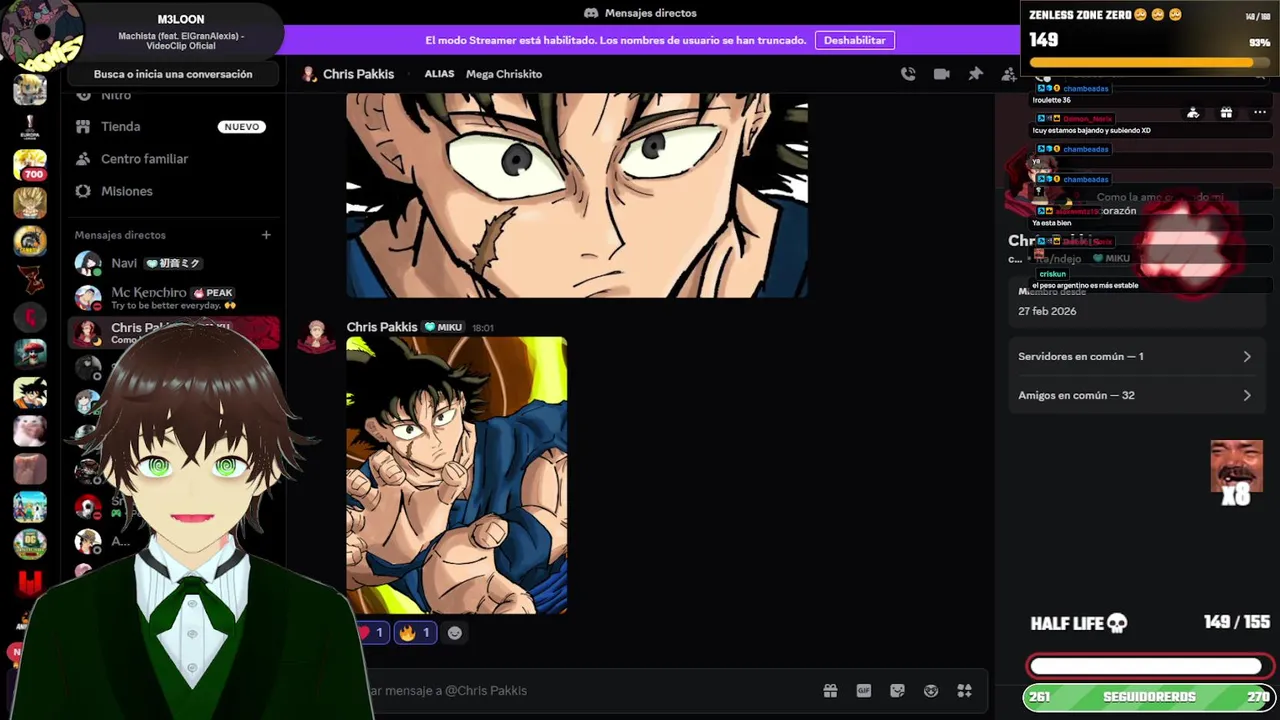Start a video call using the camera icon
Image resolution: width=1280 pixels, height=720 pixels.
point(941,74)
